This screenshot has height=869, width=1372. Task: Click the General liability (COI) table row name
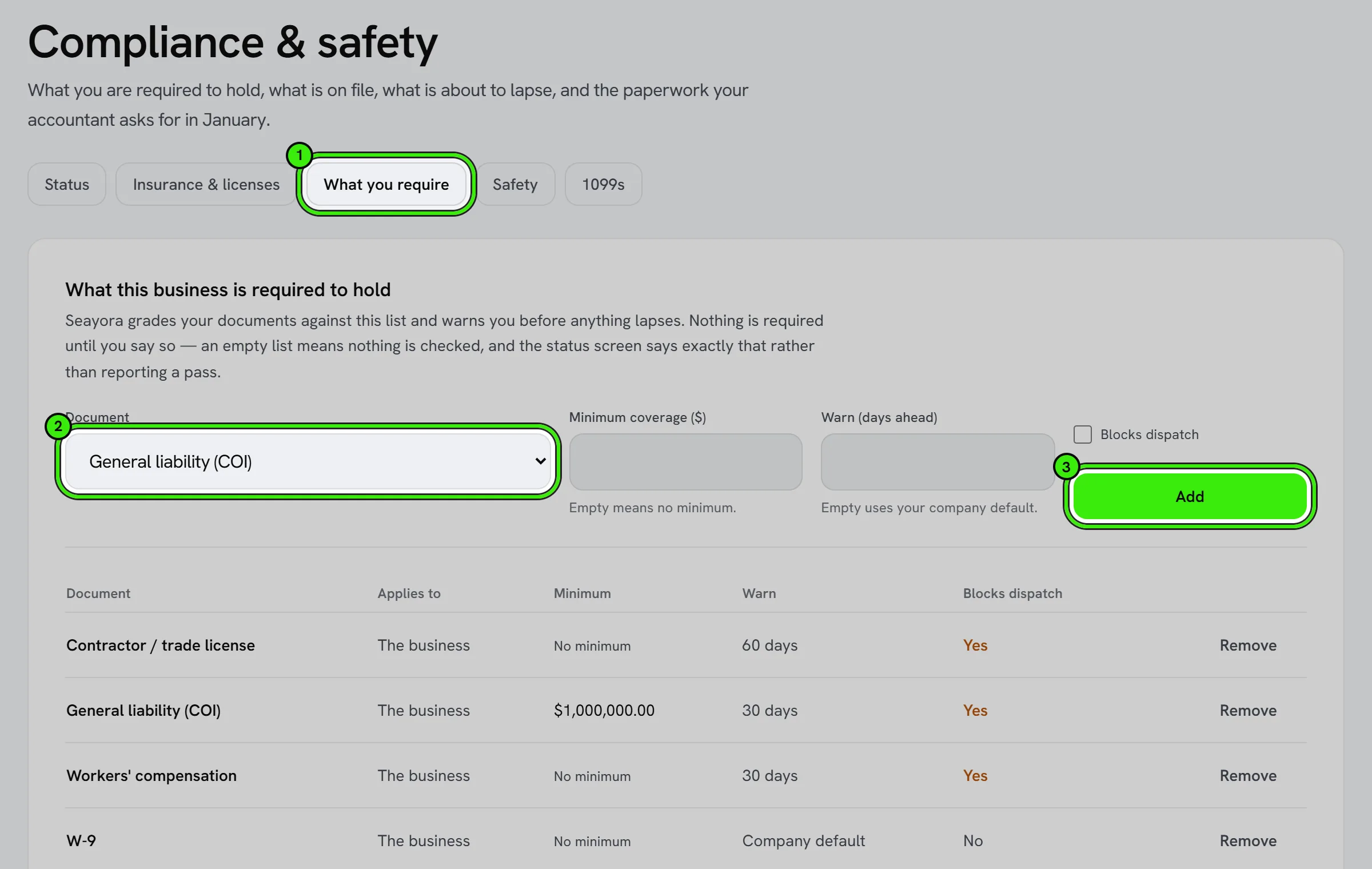(x=143, y=710)
